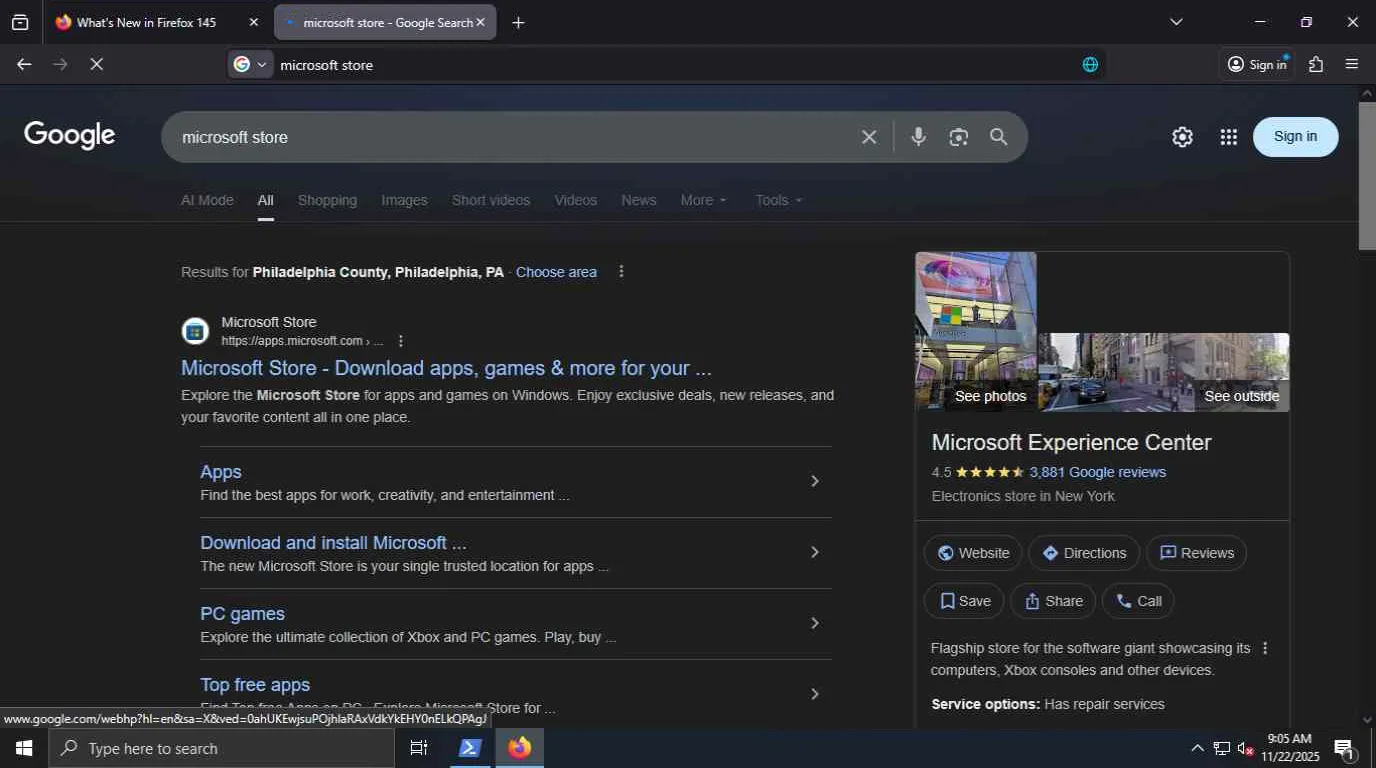List all open tabs dropdown
Screen dimensions: 1376x768
(1176, 22)
